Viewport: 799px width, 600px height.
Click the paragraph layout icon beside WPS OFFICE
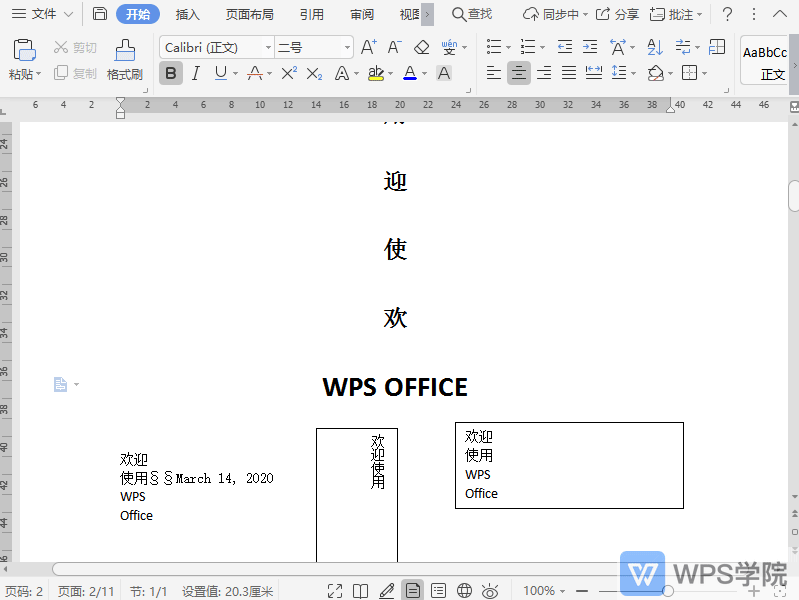(61, 384)
